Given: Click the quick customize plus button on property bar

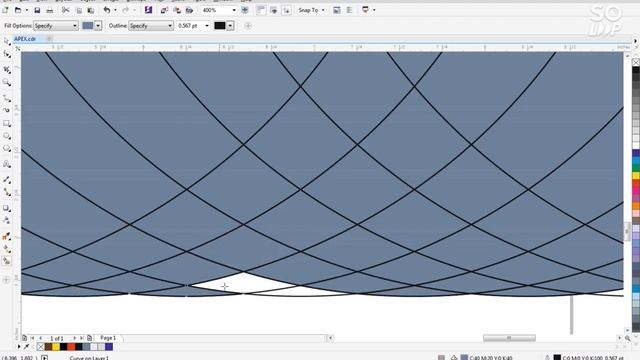Looking at the screenshot, I should (x=248, y=26).
